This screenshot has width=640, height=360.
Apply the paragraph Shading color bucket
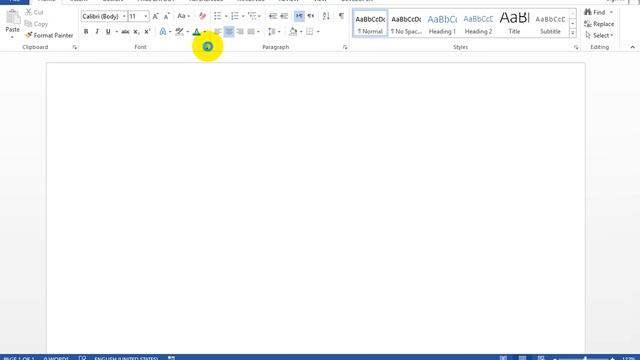coord(293,31)
